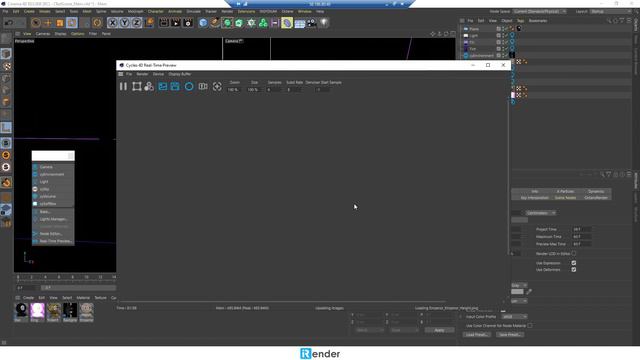Select the cyEnvironment object in Object Manager
640x360 pixels.
(x=481, y=56)
